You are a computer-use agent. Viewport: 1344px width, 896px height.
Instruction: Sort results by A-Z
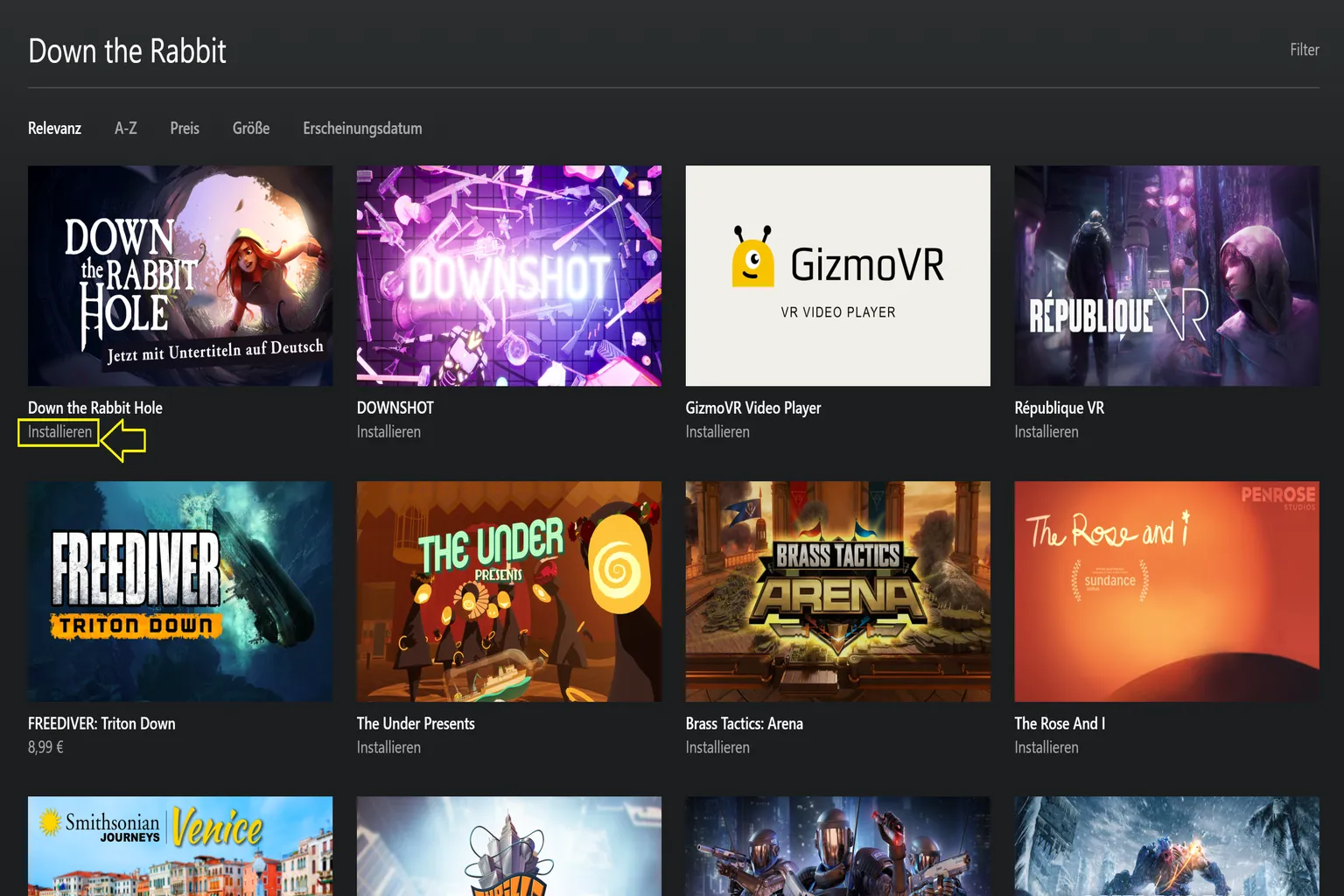coord(126,129)
